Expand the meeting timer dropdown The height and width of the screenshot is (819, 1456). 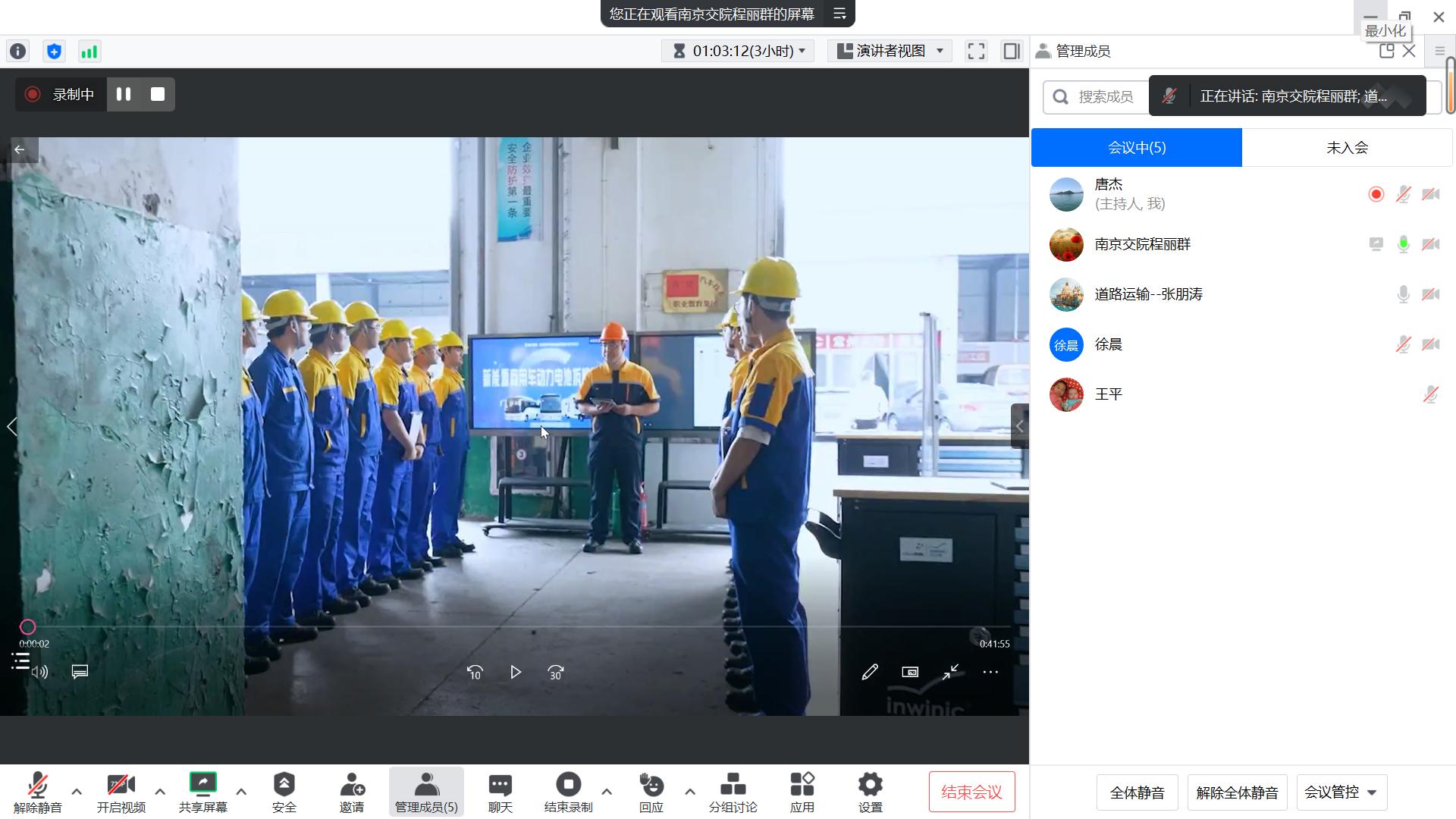pos(738,52)
